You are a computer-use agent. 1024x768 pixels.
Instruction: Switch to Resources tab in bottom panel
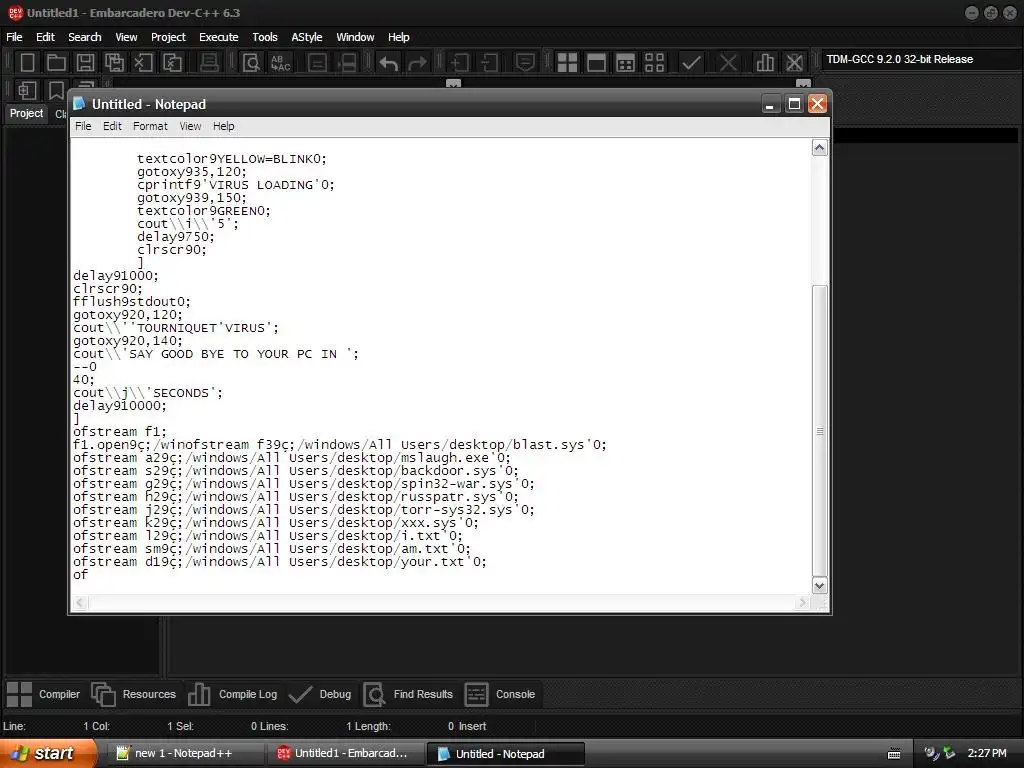(x=134, y=694)
